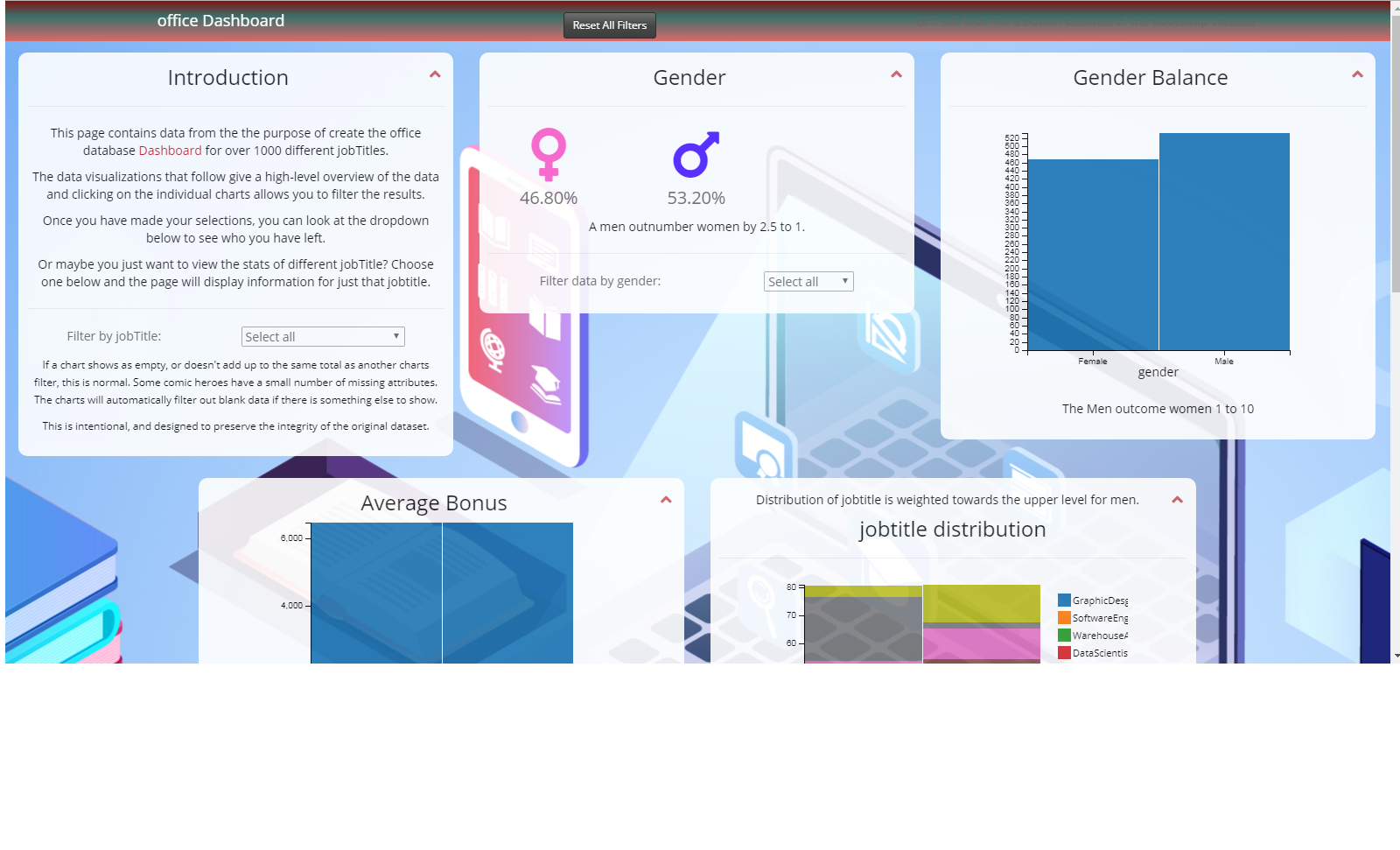Collapse the Introduction panel
Image resolution: width=1400 pixels, height=850 pixels.
435,75
